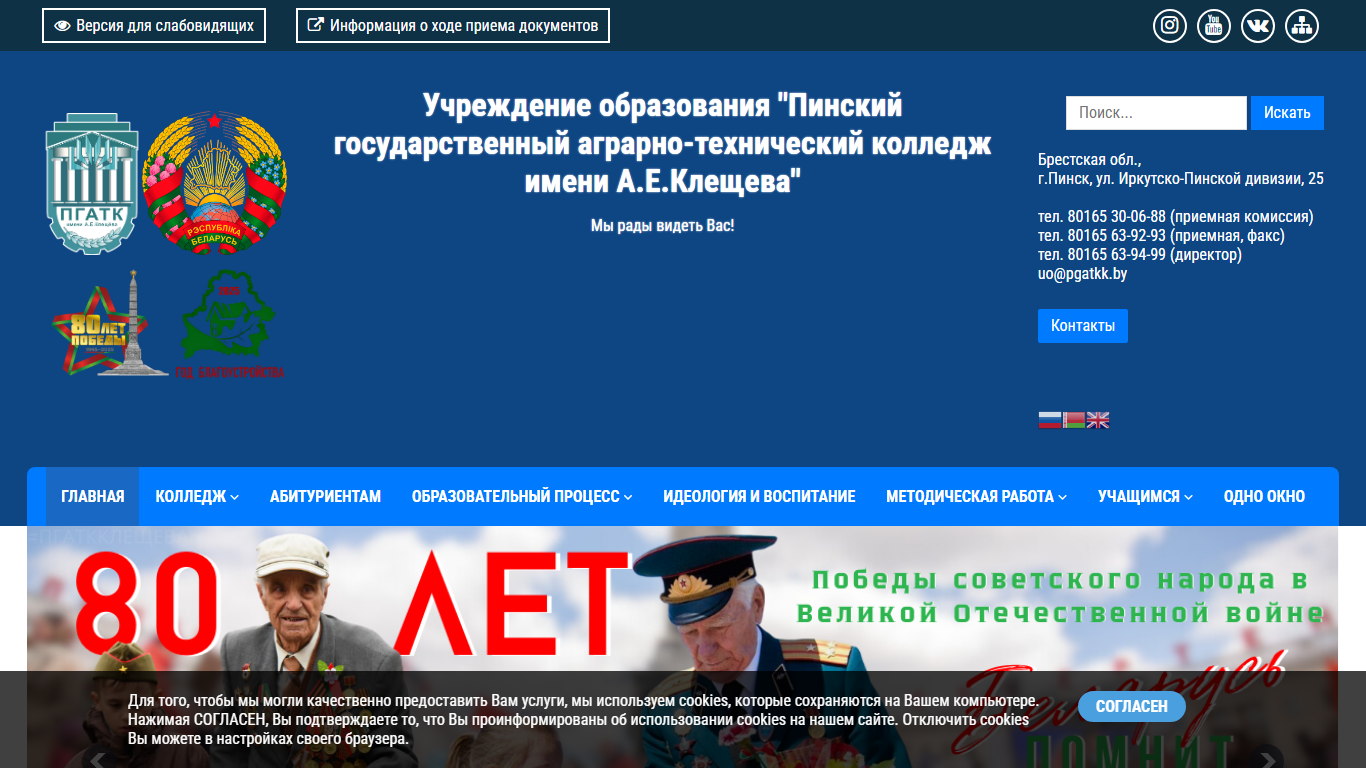Screen dimensions: 1366x768
Task: Click the приемная комиссия phone number line
Action: pyautogui.click(x=1176, y=217)
